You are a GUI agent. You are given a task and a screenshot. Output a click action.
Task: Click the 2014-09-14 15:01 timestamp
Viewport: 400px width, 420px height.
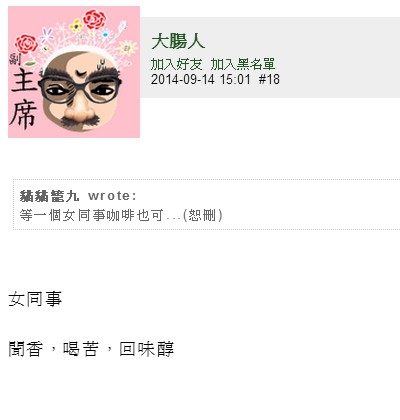pos(201,79)
